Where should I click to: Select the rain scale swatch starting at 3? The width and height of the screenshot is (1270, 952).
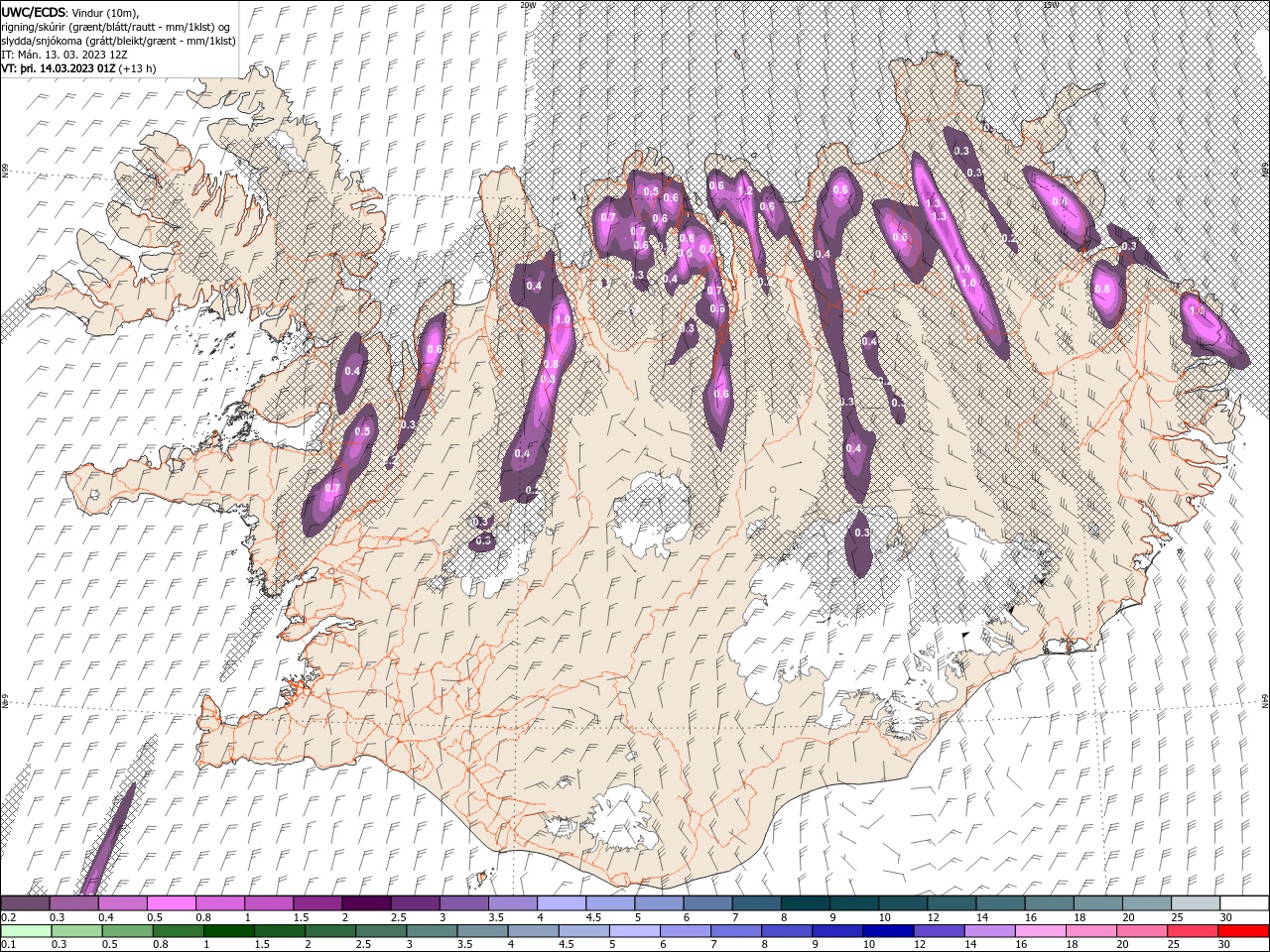click(x=432, y=931)
